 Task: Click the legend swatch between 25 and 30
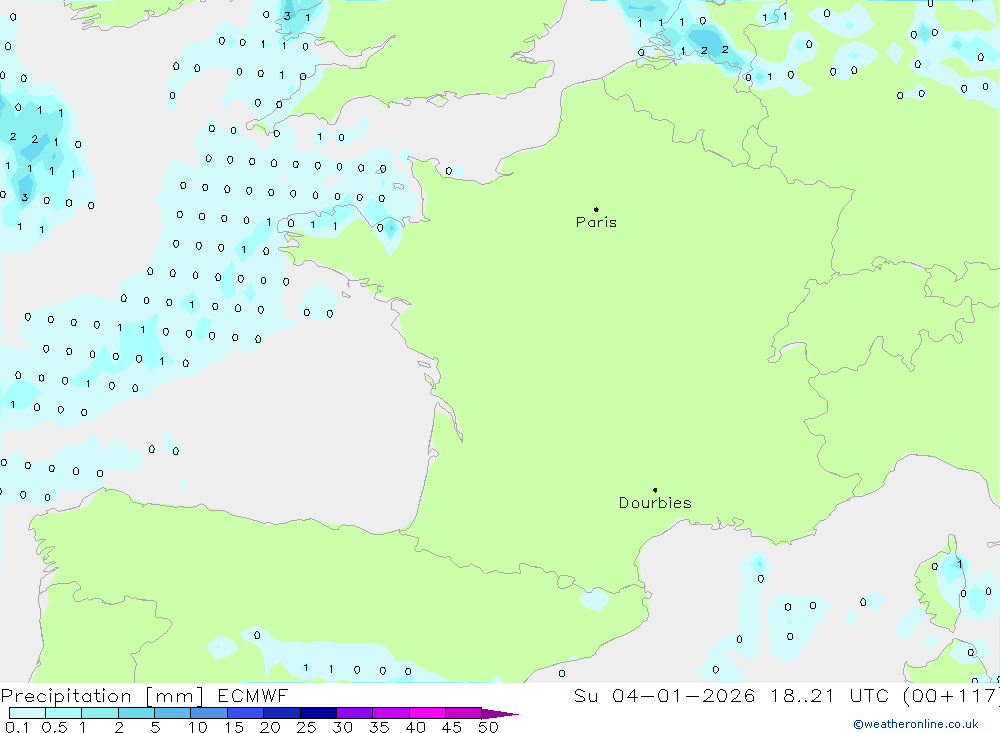coord(318,713)
